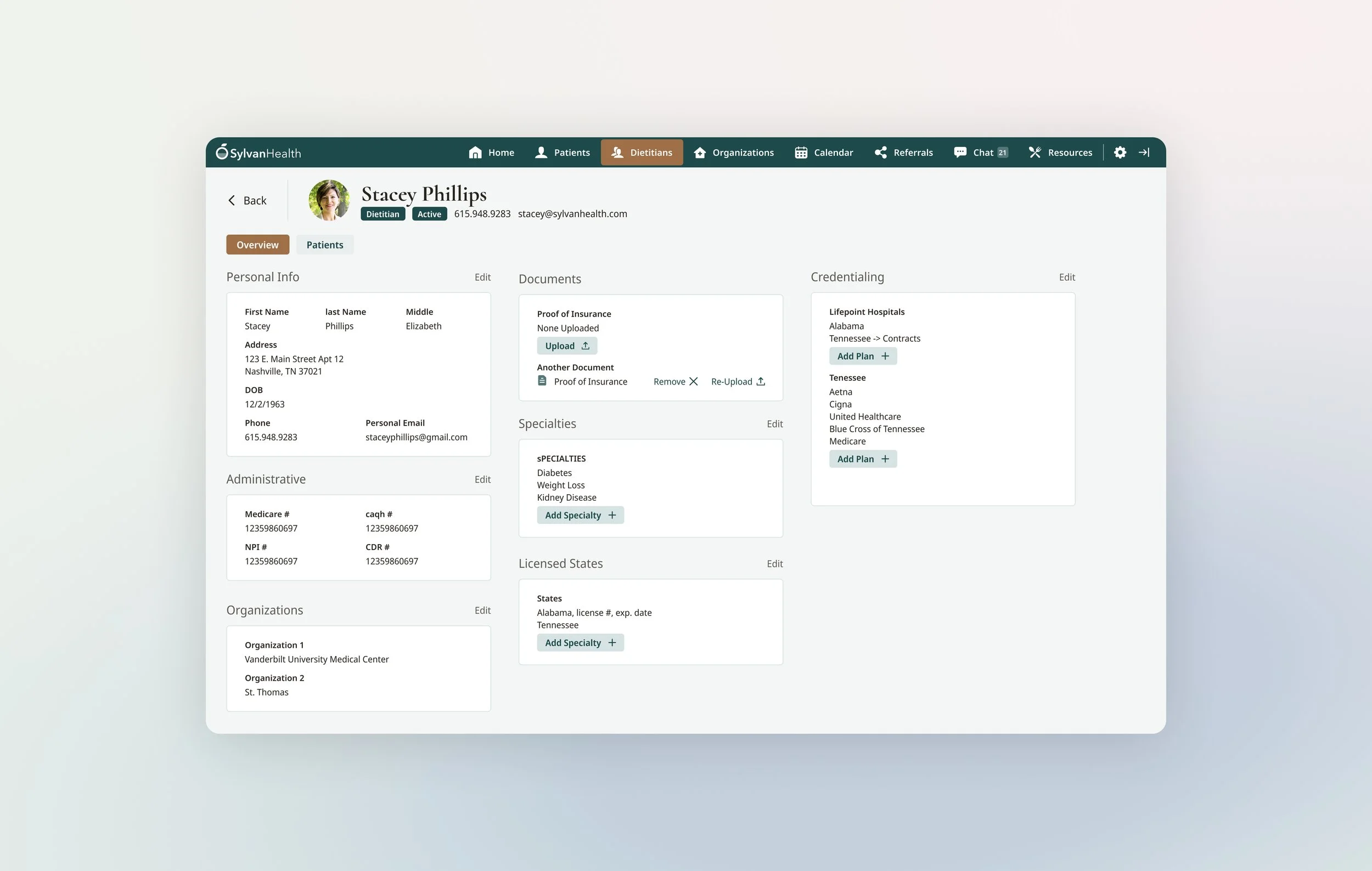The height and width of the screenshot is (871, 1372).
Task: Click the SylvanHealth logo icon
Action: click(222, 151)
